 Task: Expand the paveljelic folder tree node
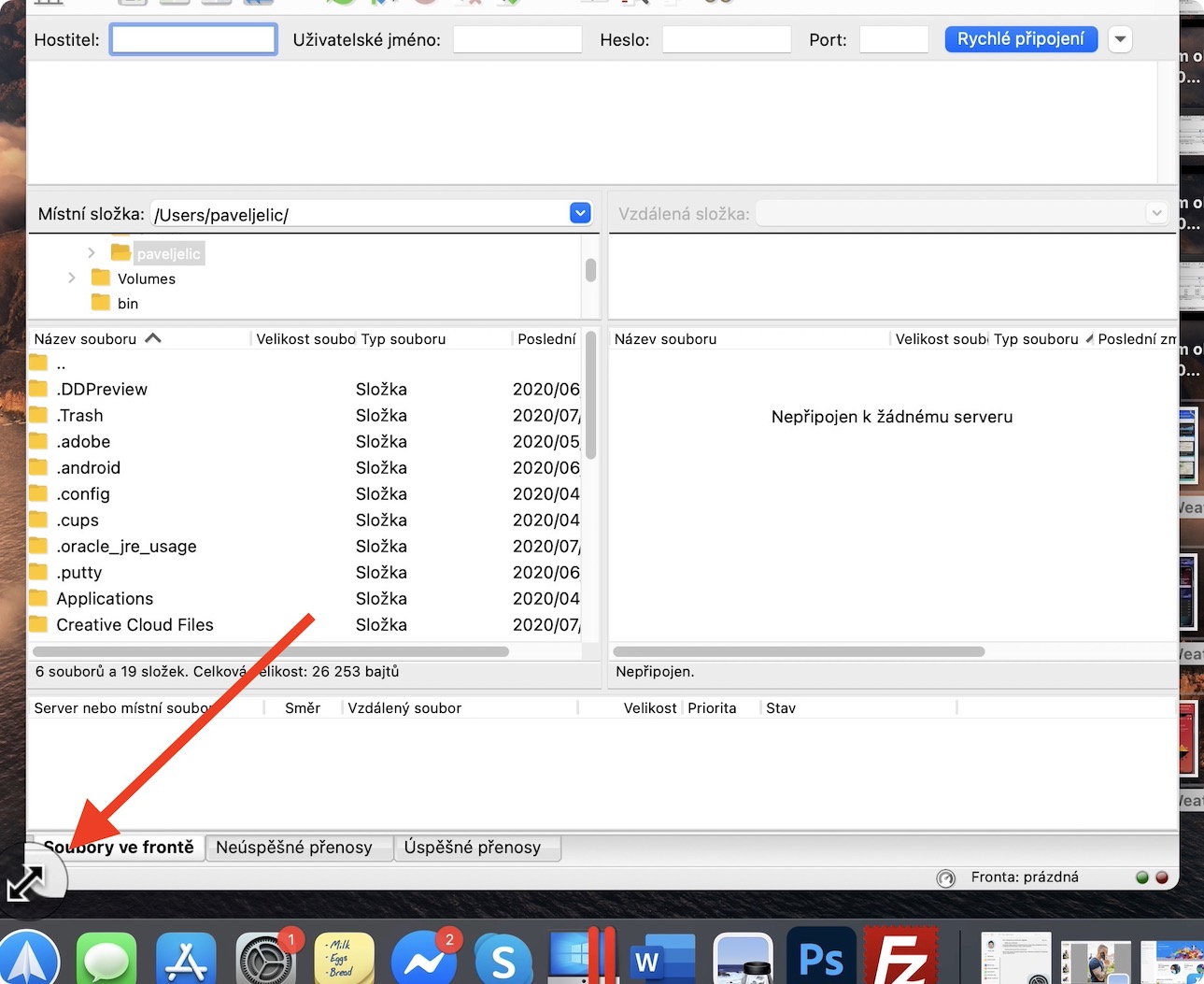(91, 253)
